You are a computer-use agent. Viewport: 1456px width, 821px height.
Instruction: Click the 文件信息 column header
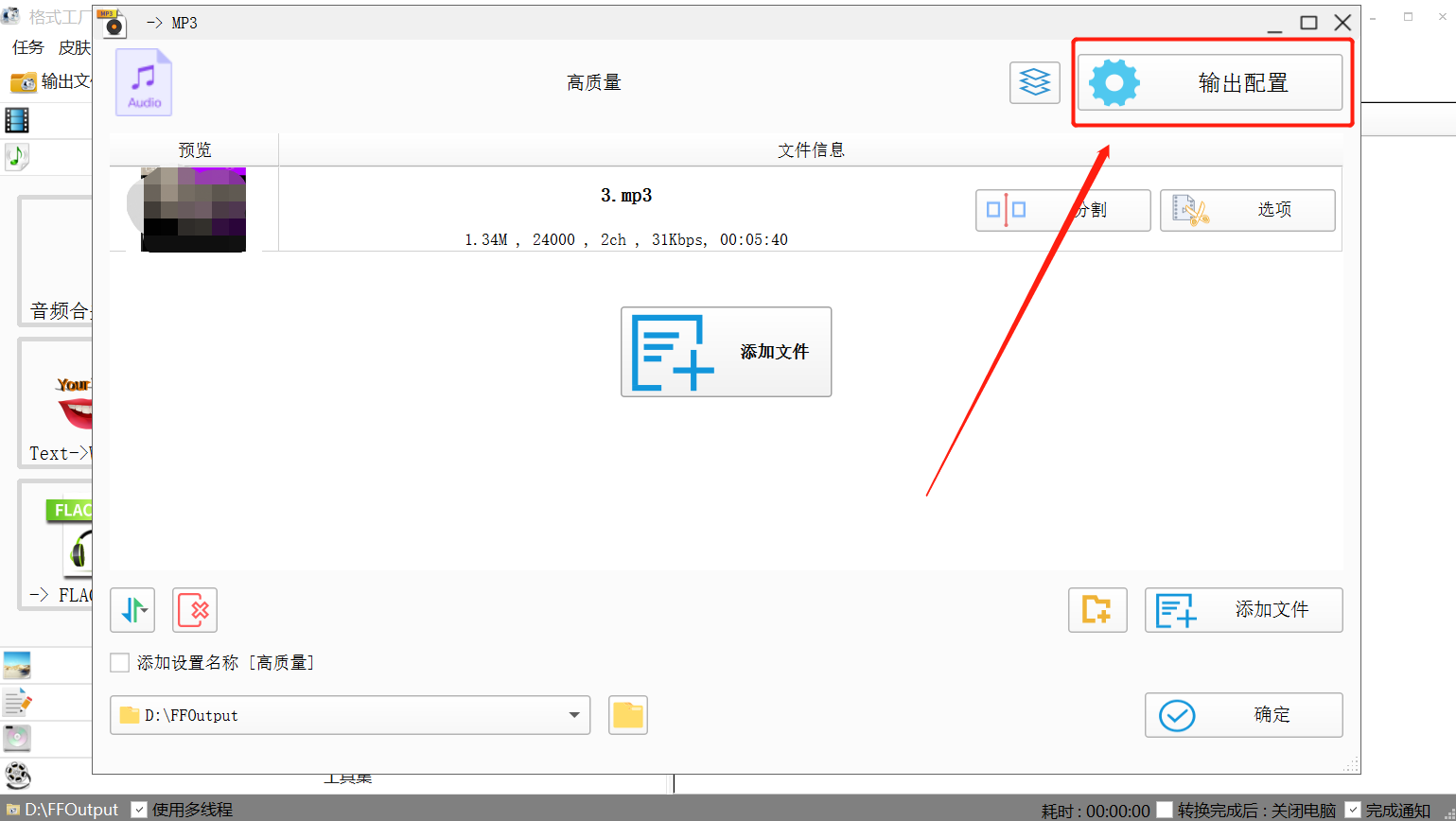click(x=811, y=149)
